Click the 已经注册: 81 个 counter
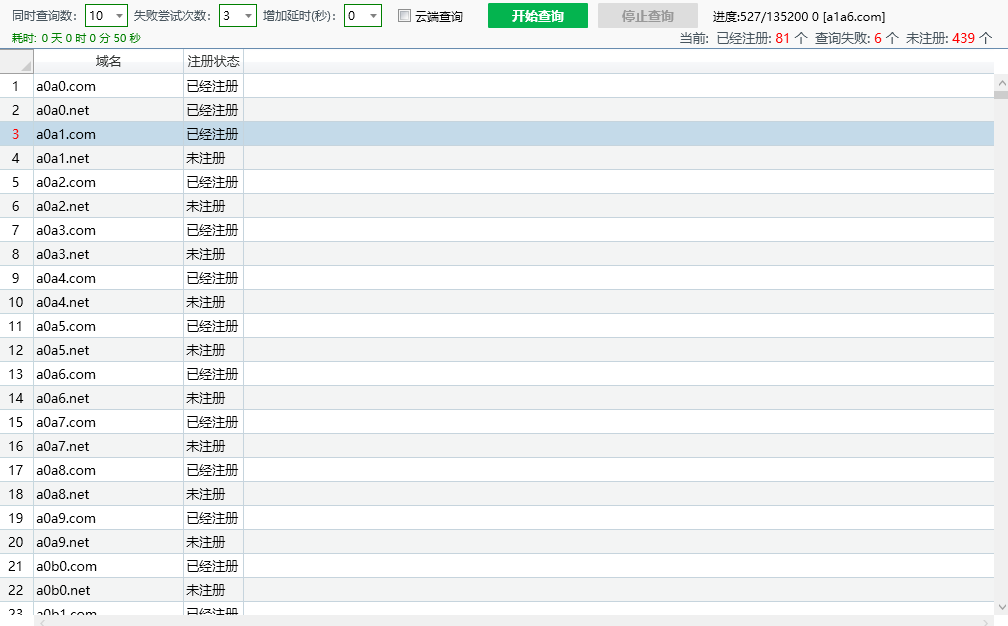 pos(762,39)
